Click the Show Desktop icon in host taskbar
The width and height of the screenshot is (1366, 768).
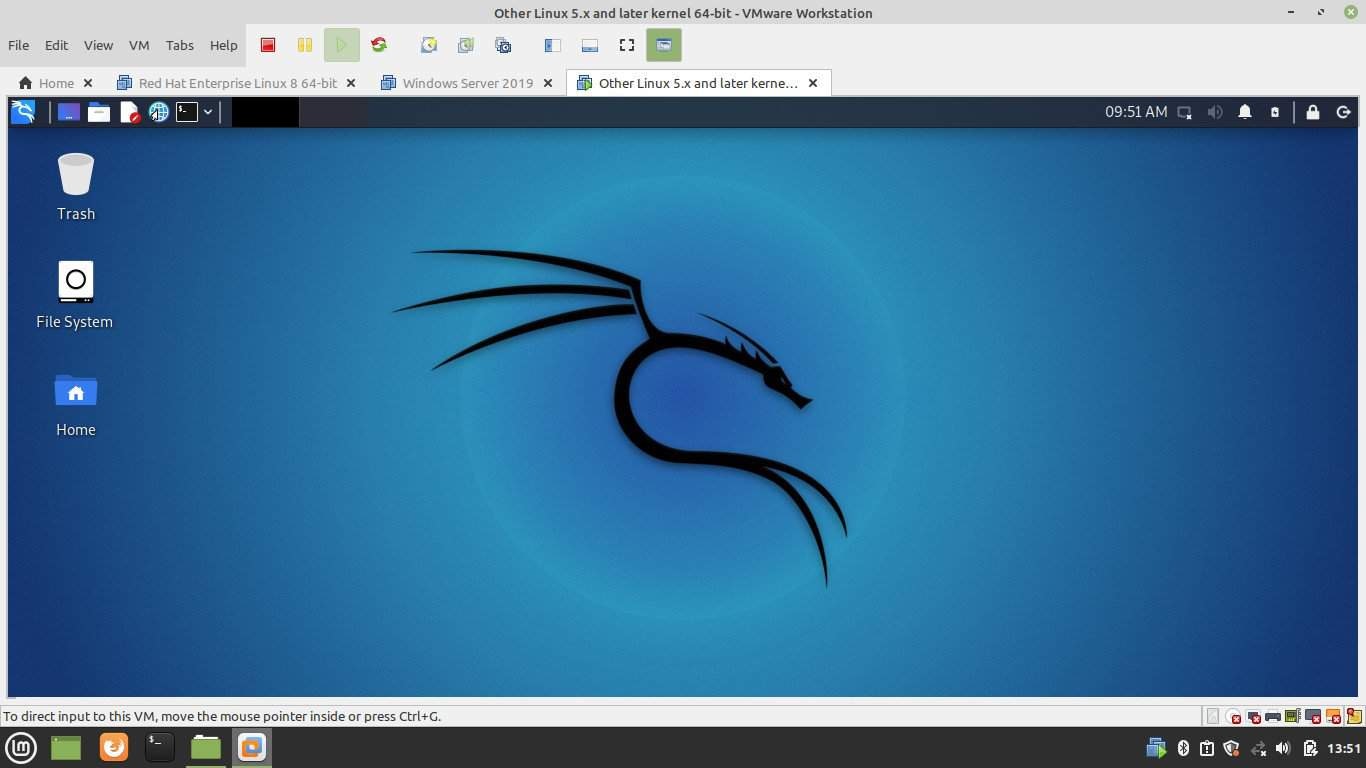(66, 747)
